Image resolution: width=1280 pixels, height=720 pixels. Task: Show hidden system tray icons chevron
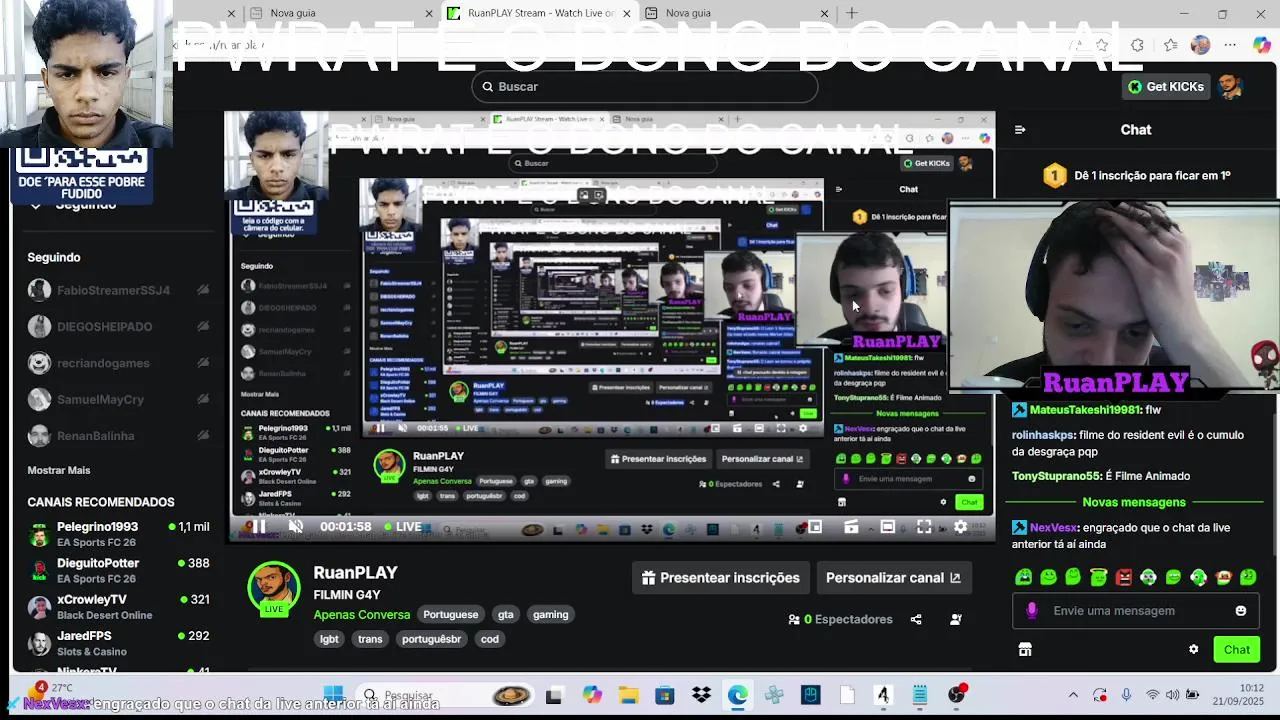pos(1073,695)
